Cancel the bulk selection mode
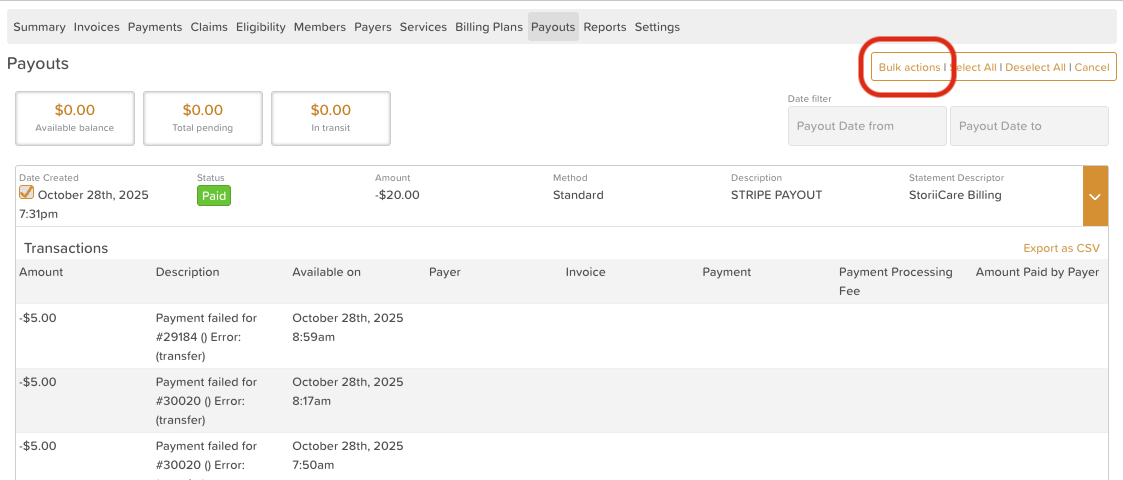Screen dimensions: 1123x480 point(1092,67)
